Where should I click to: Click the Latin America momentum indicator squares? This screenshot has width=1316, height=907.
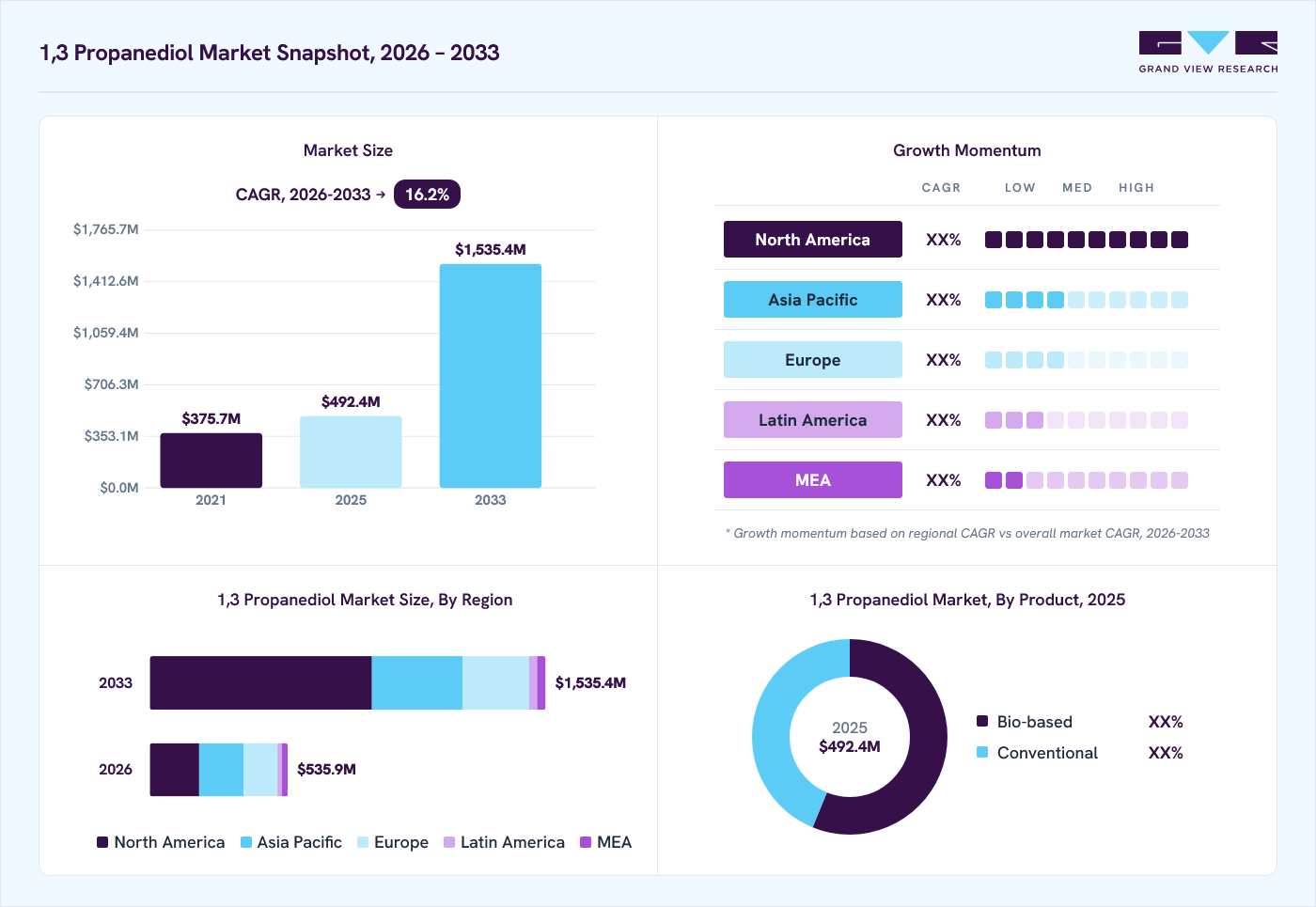click(x=1087, y=420)
